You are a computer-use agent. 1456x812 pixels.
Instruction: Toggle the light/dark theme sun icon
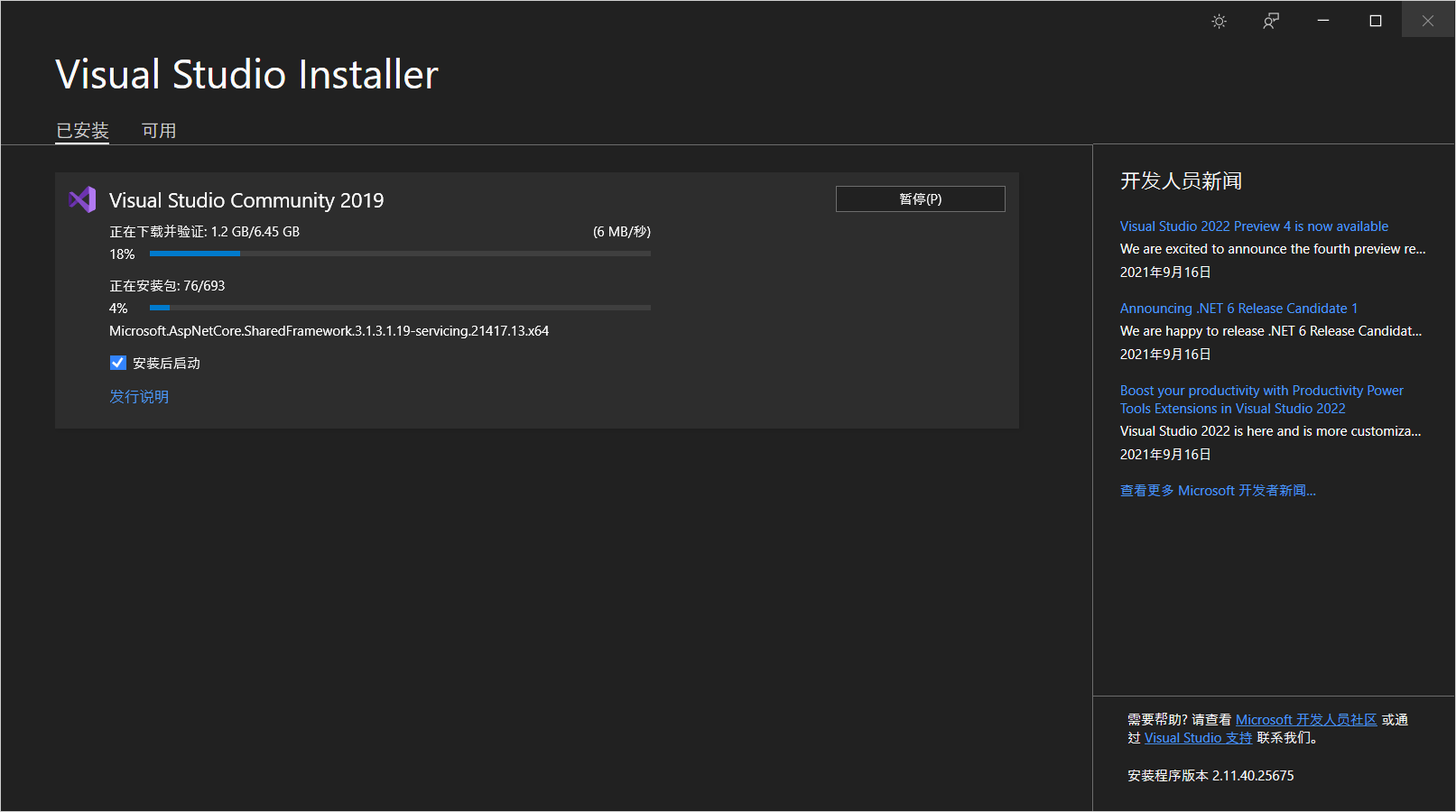1219,21
